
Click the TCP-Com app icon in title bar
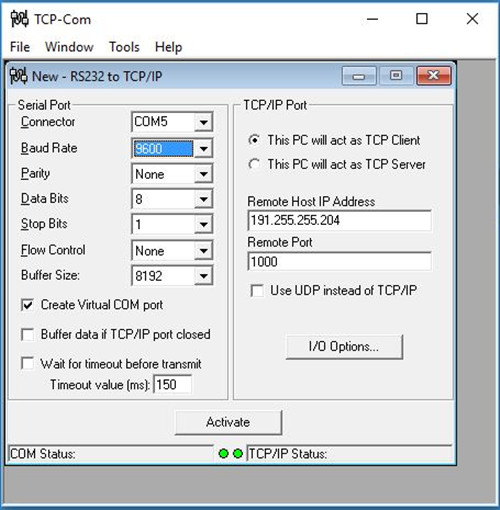(19, 19)
